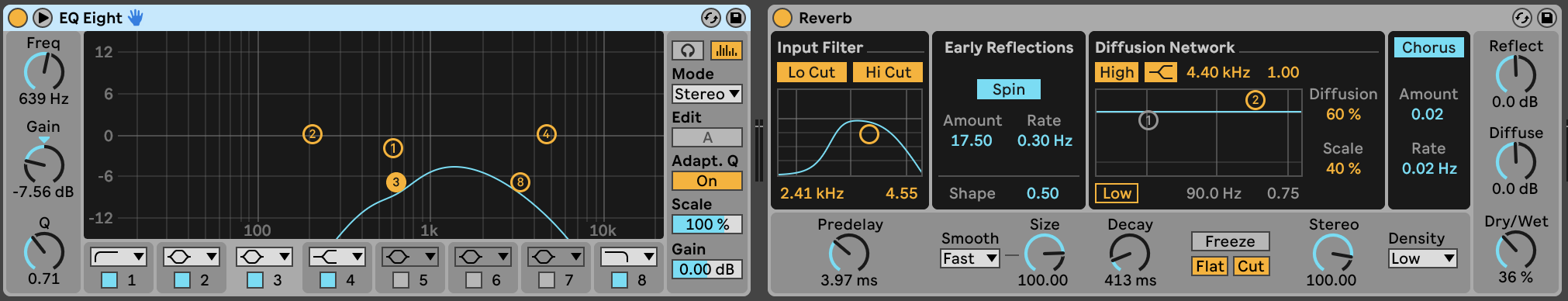This screenshot has height=301, width=1568.
Task: Select filter point 4 on EQ curve
Action: tap(547, 134)
